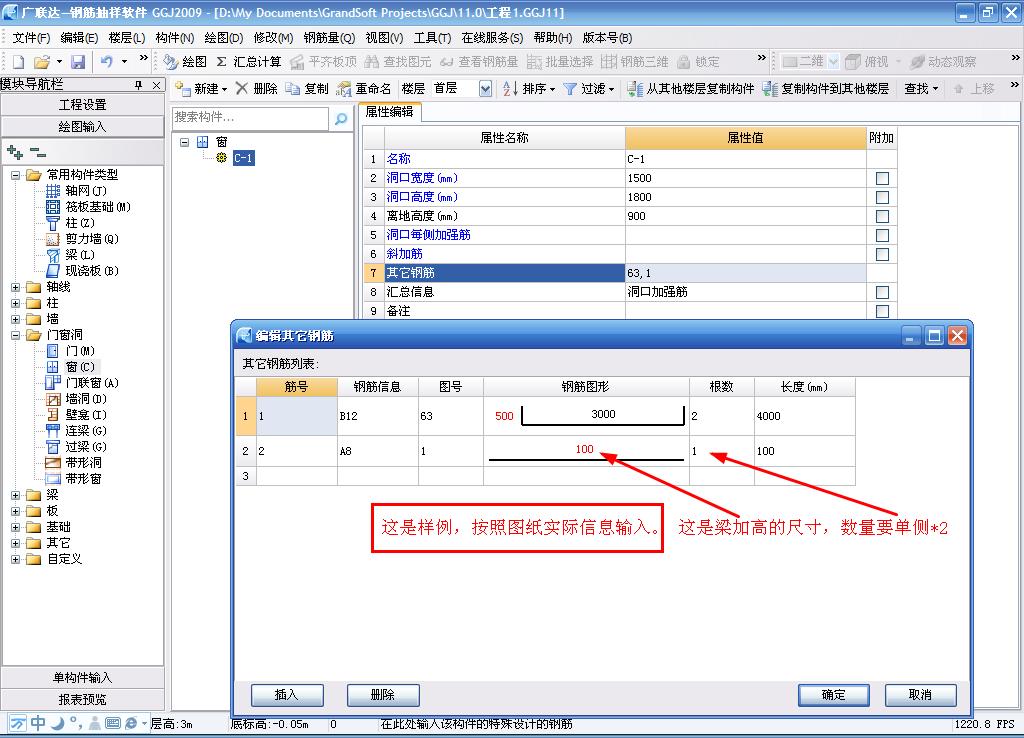Expand the 墙 folder node
1024x738 pixels.
(16, 319)
